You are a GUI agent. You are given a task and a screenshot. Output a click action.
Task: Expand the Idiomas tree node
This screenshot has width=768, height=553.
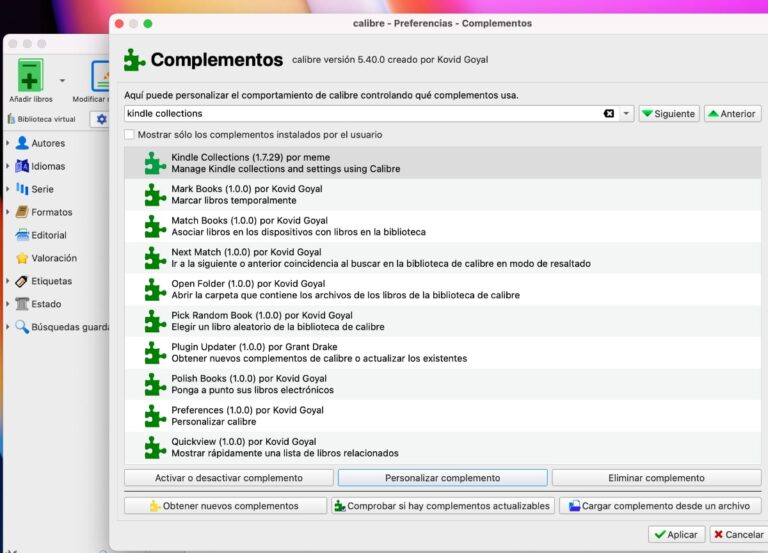click(x=8, y=166)
